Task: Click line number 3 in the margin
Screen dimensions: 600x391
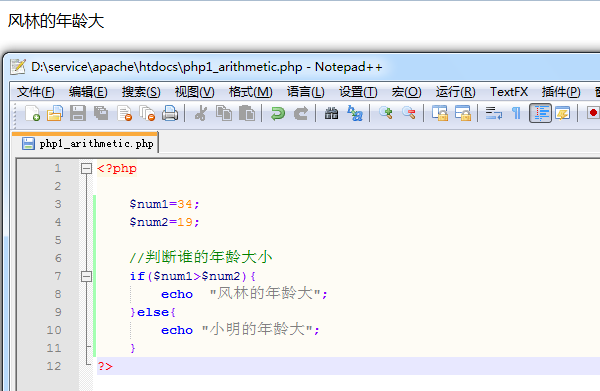Action: click(x=57, y=204)
